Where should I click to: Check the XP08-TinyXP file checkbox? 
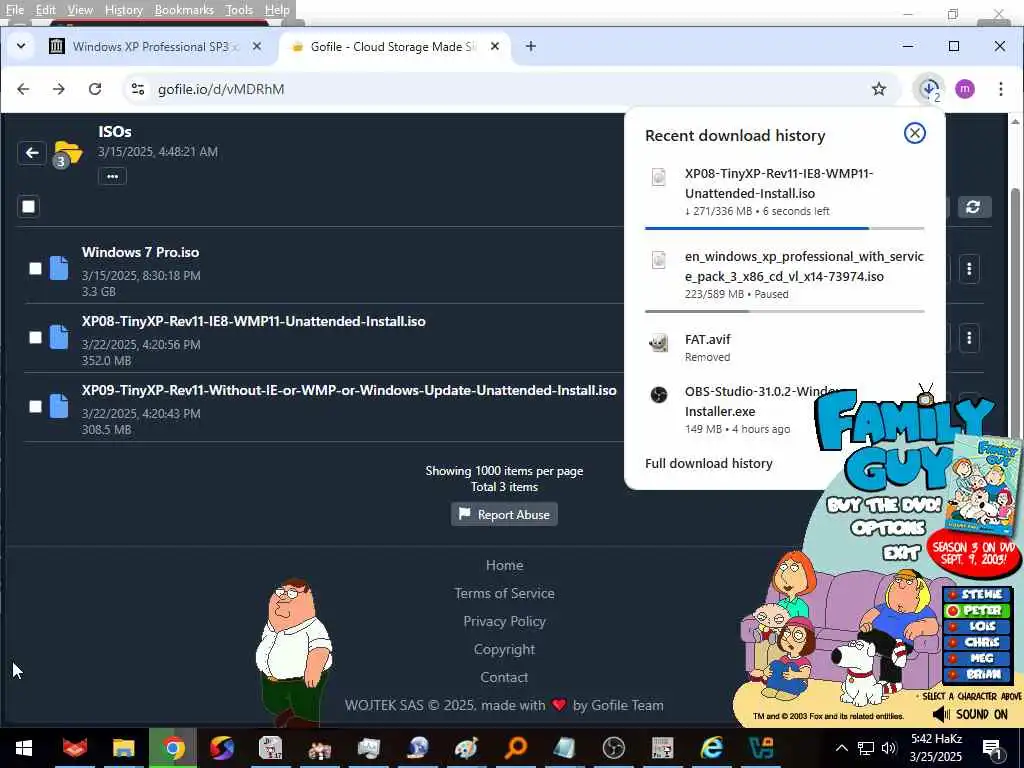[x=35, y=338]
